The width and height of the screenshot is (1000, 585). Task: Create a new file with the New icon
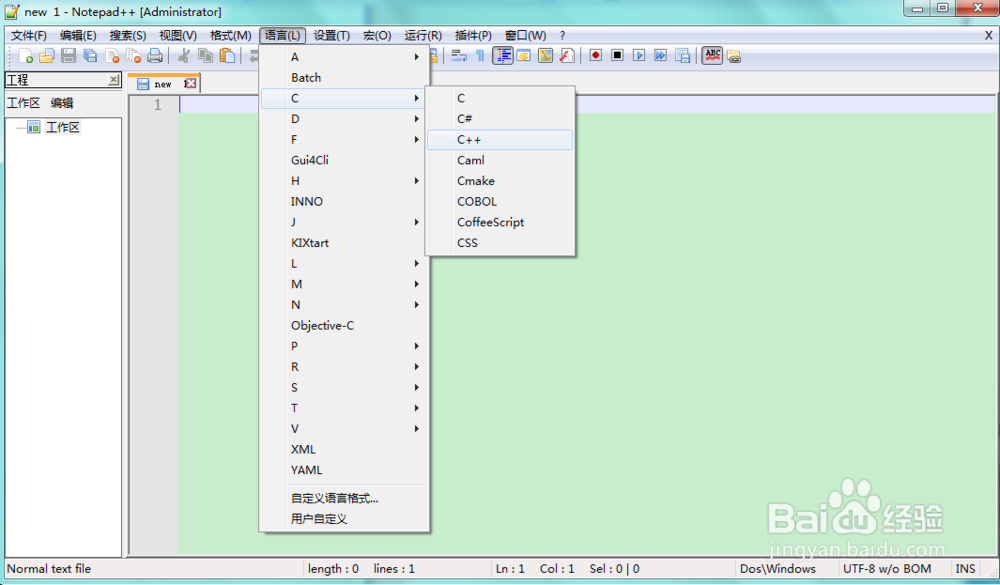[26, 56]
